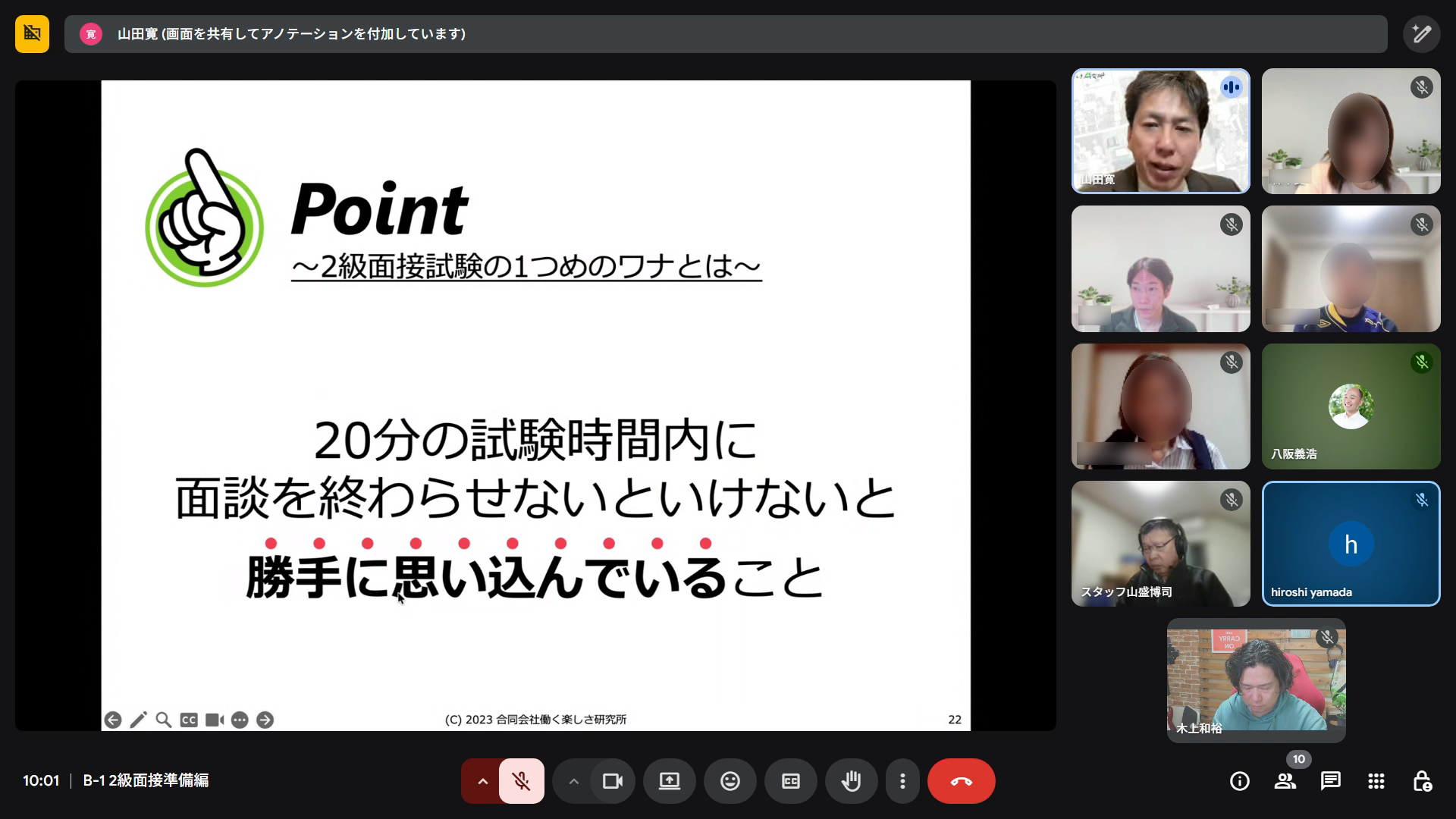Click the disabled screen-share icon at top left

click(32, 34)
